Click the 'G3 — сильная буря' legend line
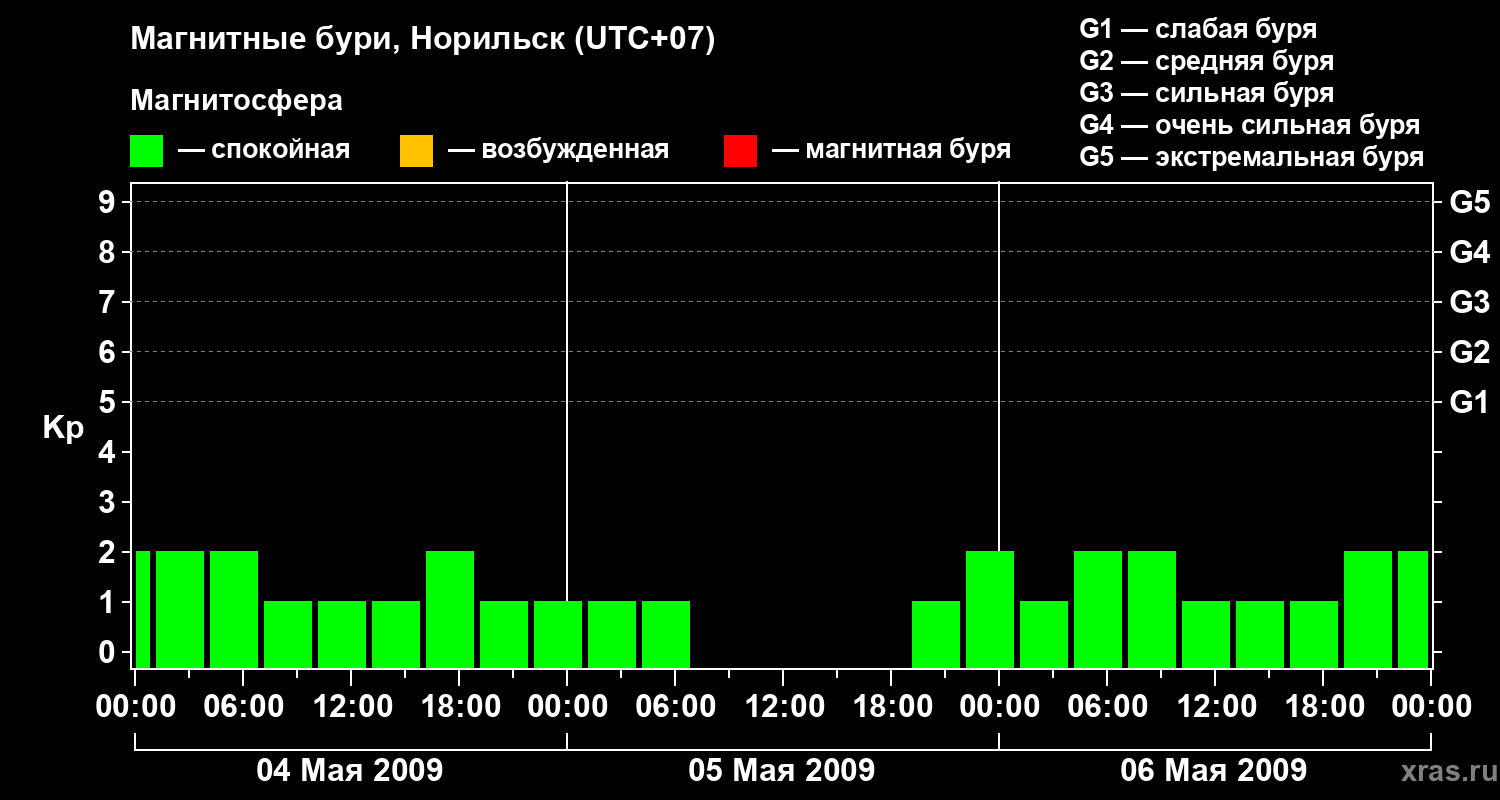 1207,93
